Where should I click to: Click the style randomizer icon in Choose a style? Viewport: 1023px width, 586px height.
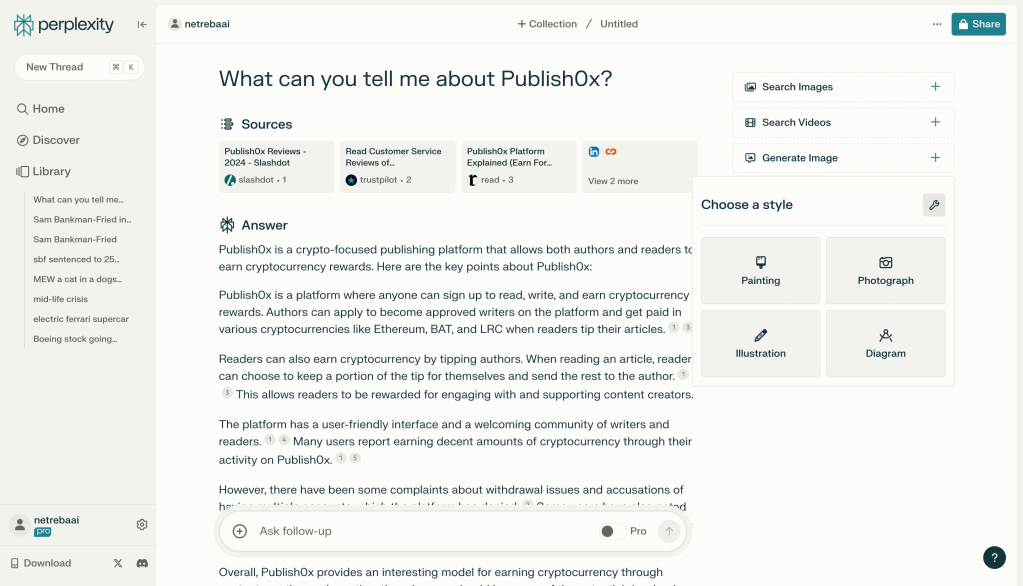coord(933,204)
